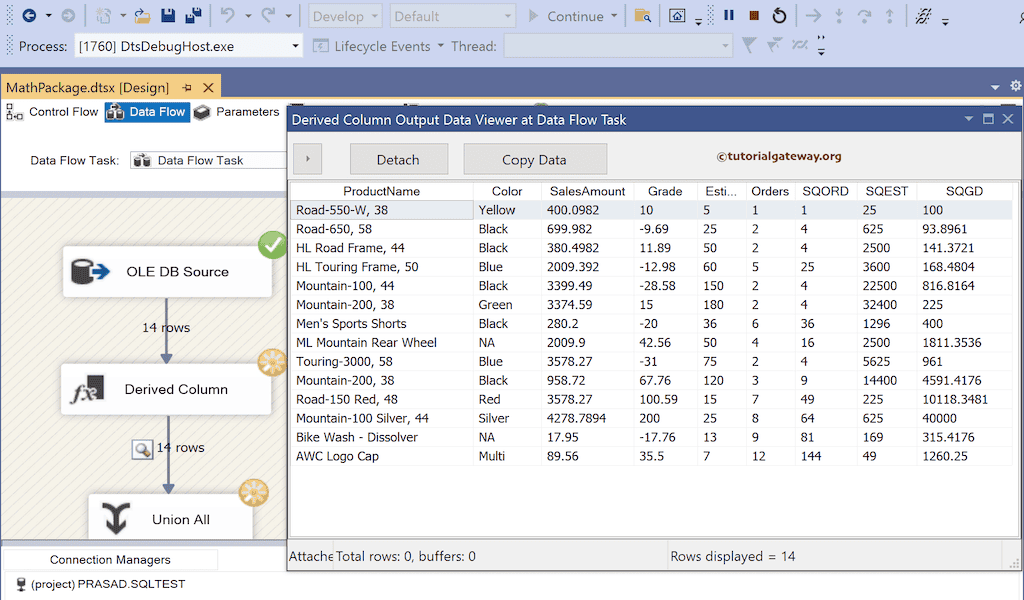This screenshot has height=600, width=1024.
Task: Open the Process dropdown
Action: (x=294, y=45)
